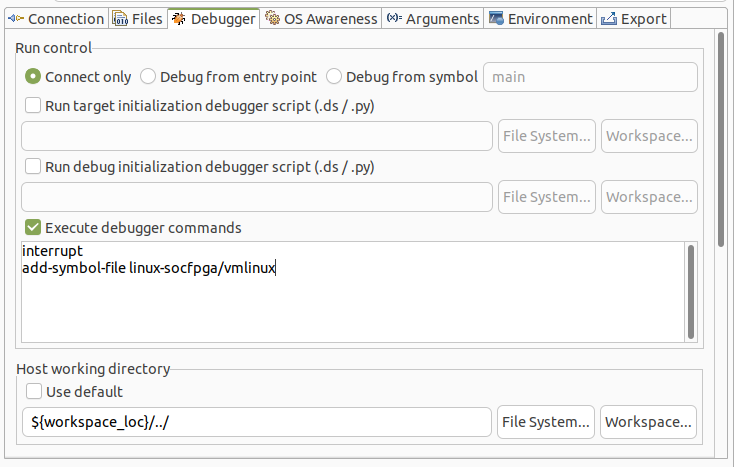Select the Connect only radio button

tap(33, 76)
